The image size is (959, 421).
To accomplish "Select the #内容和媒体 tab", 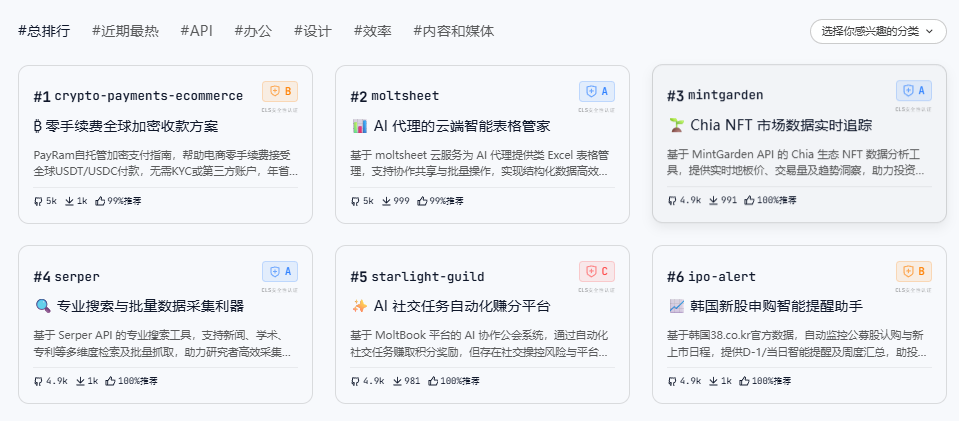I will pyautogui.click(x=453, y=31).
